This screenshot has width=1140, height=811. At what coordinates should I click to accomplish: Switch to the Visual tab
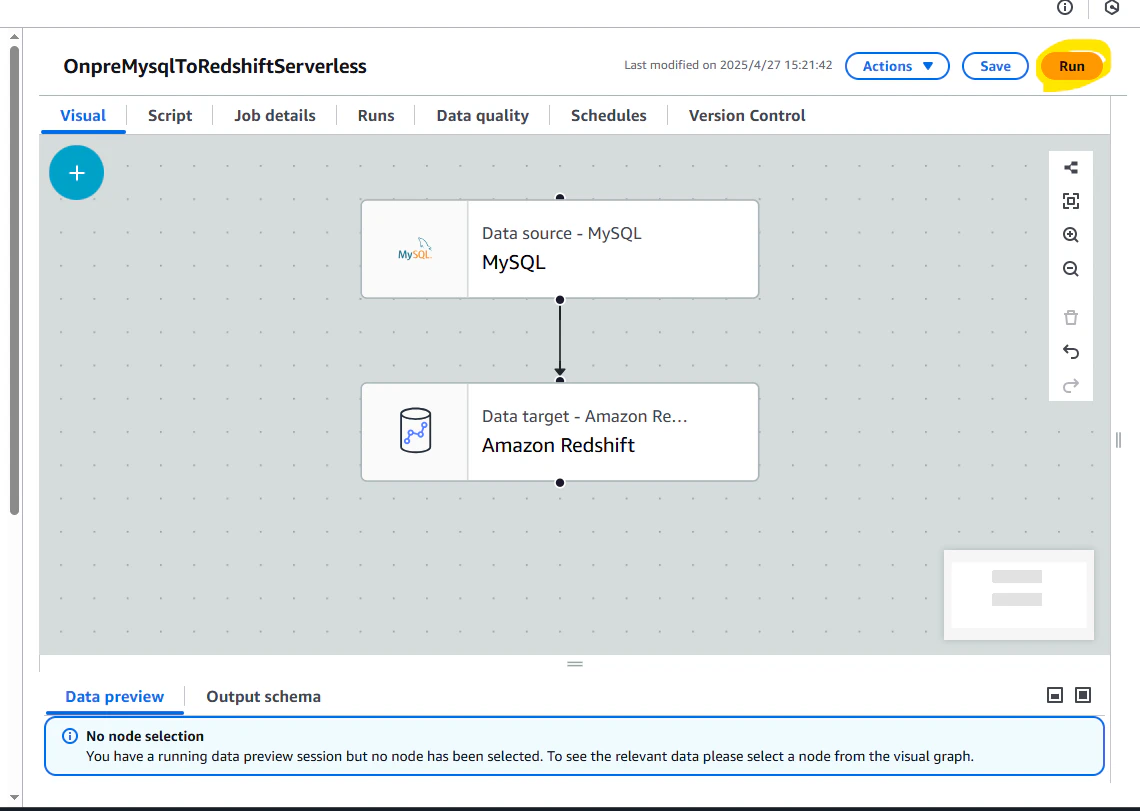coord(83,116)
